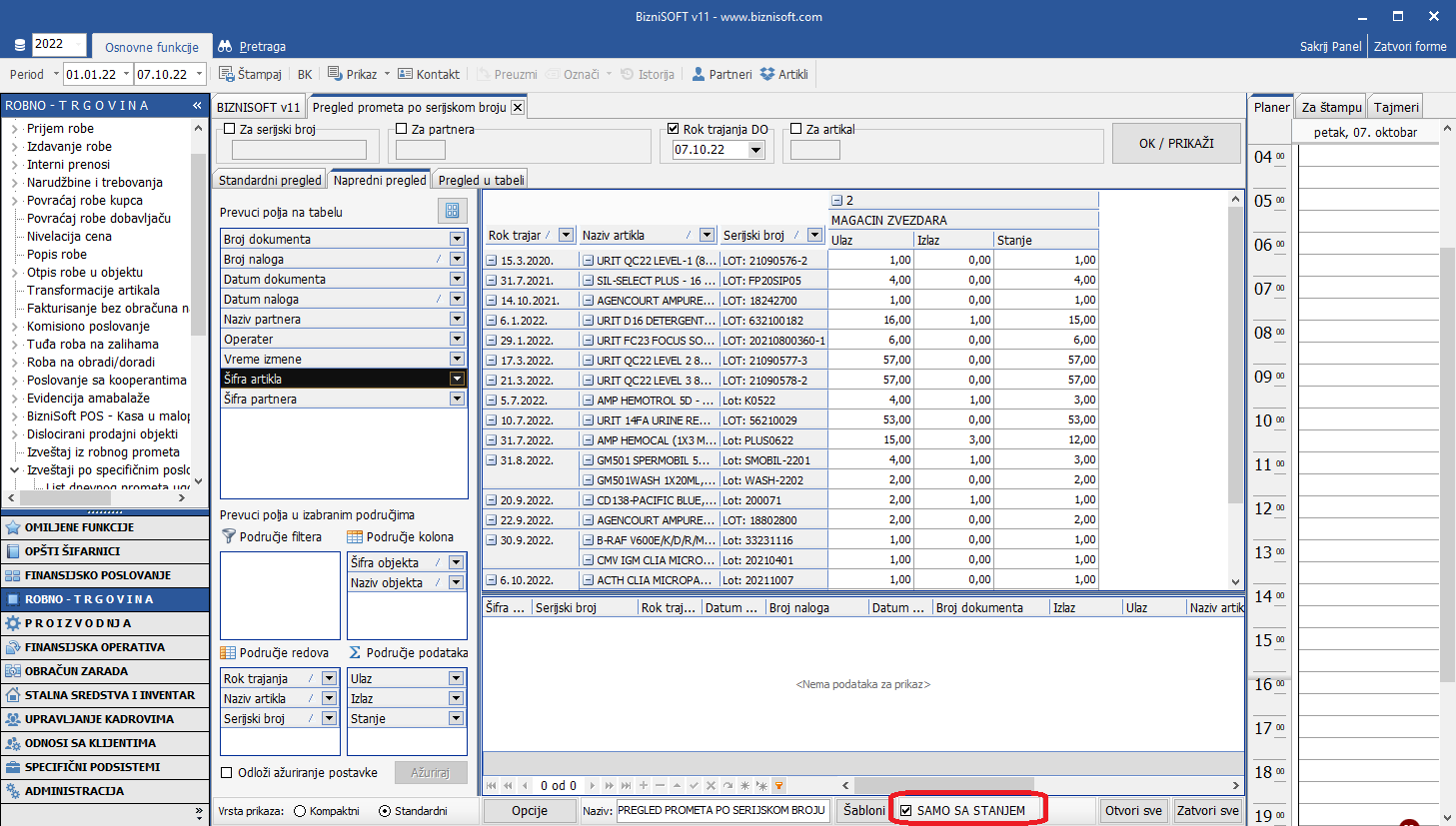Check Odloži ažuriranje postavke
The height and width of the screenshot is (826, 1456).
click(x=227, y=772)
